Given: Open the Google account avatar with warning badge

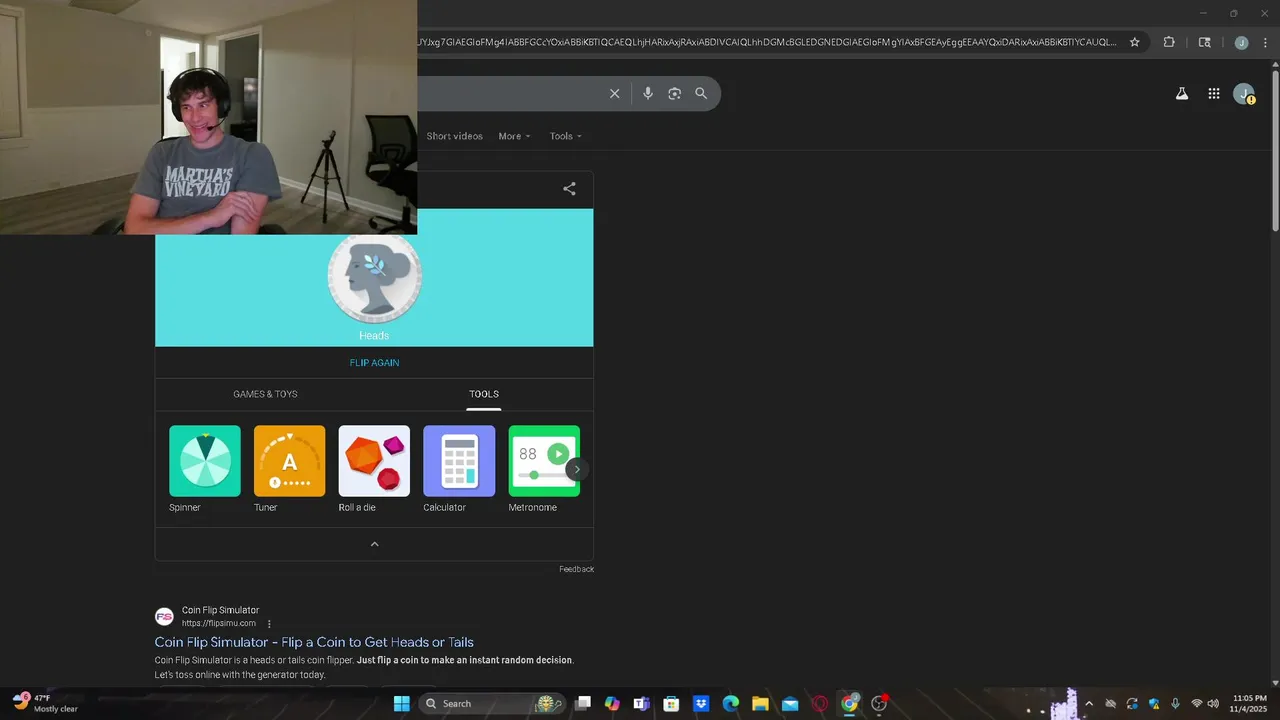Looking at the screenshot, I should click(x=1244, y=94).
